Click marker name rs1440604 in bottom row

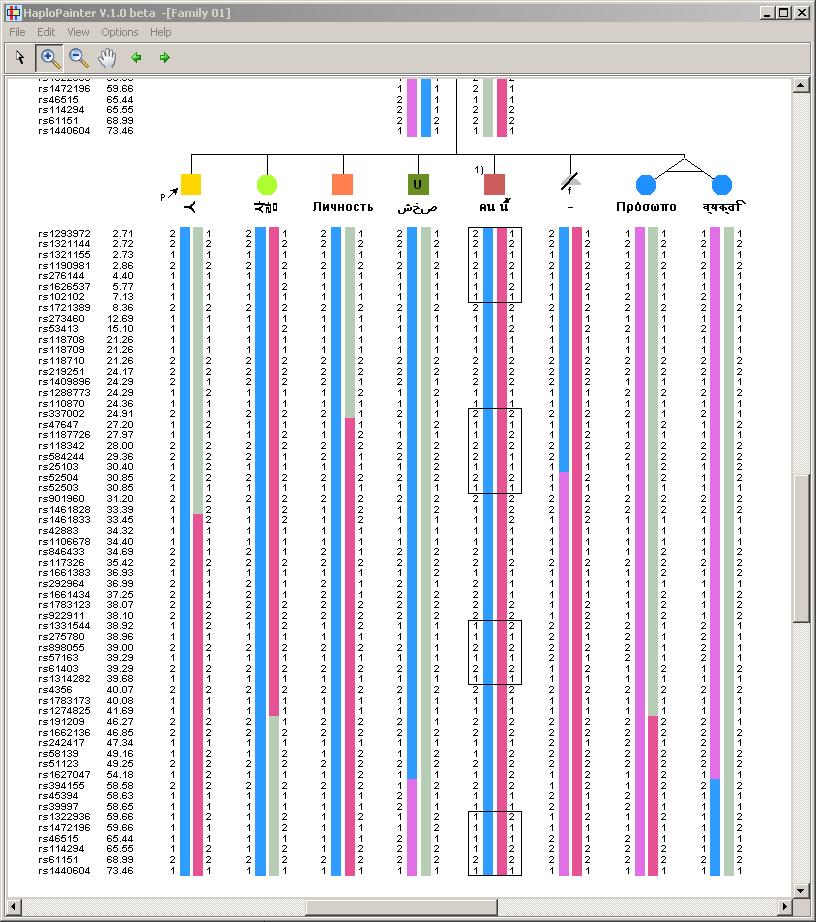click(x=64, y=871)
